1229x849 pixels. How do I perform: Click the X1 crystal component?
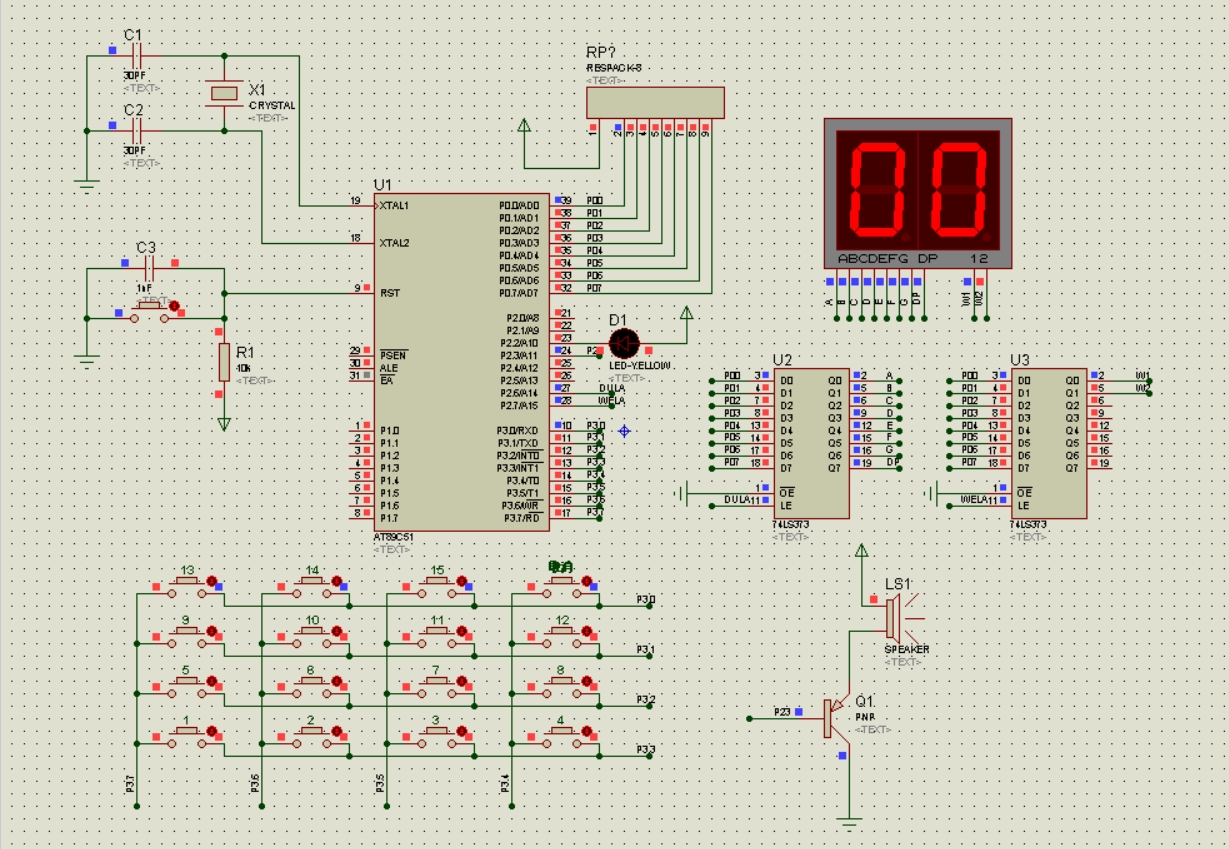(x=224, y=93)
